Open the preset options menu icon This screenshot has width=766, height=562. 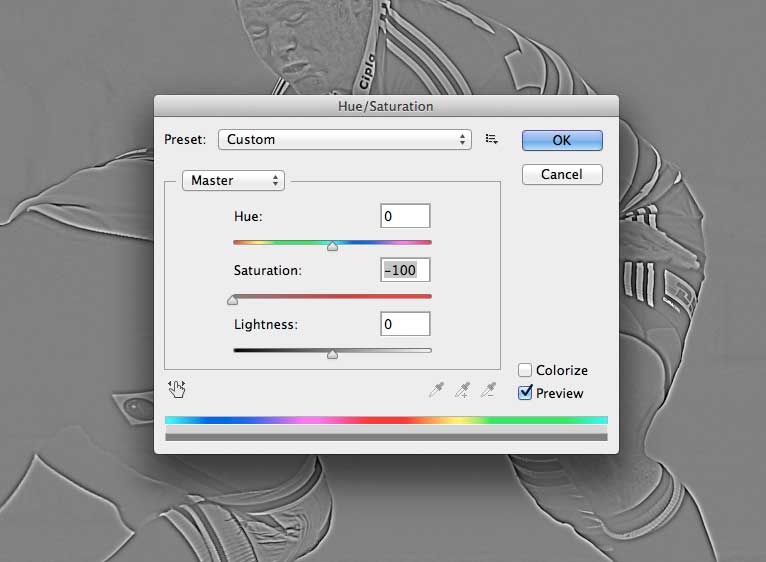click(491, 139)
